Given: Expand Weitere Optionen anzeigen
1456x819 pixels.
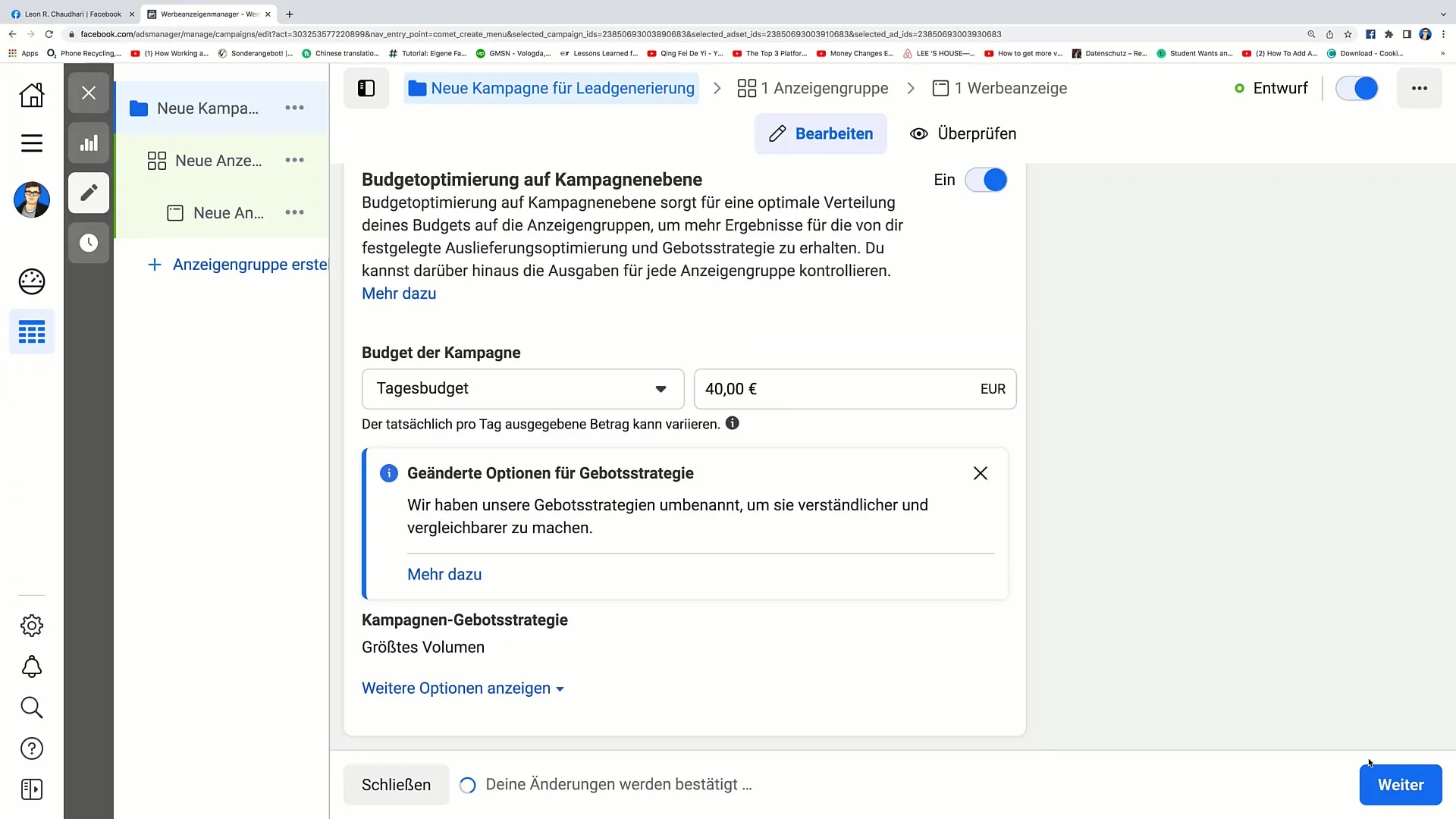Looking at the screenshot, I should (x=463, y=689).
